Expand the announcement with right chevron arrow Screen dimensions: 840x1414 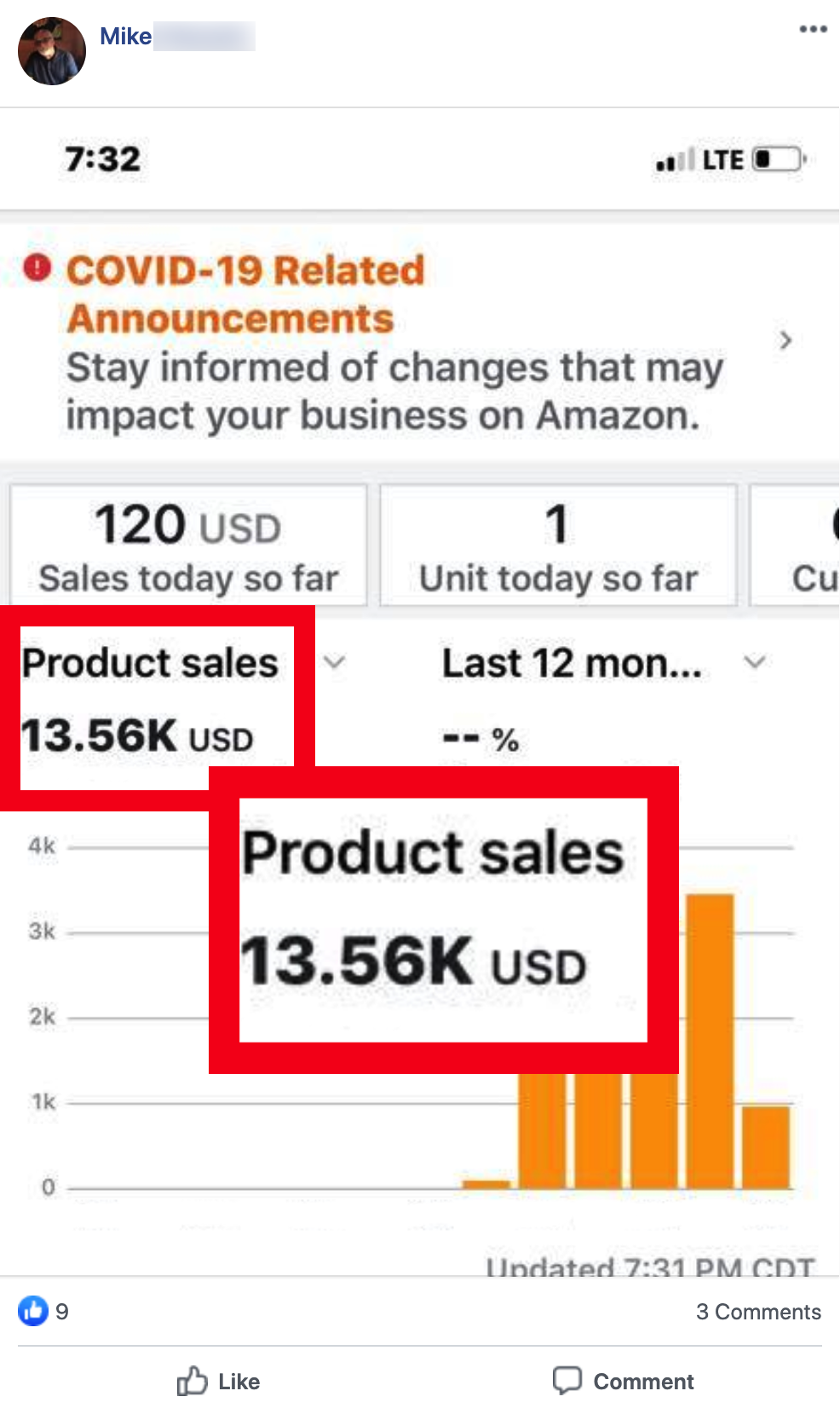(785, 341)
